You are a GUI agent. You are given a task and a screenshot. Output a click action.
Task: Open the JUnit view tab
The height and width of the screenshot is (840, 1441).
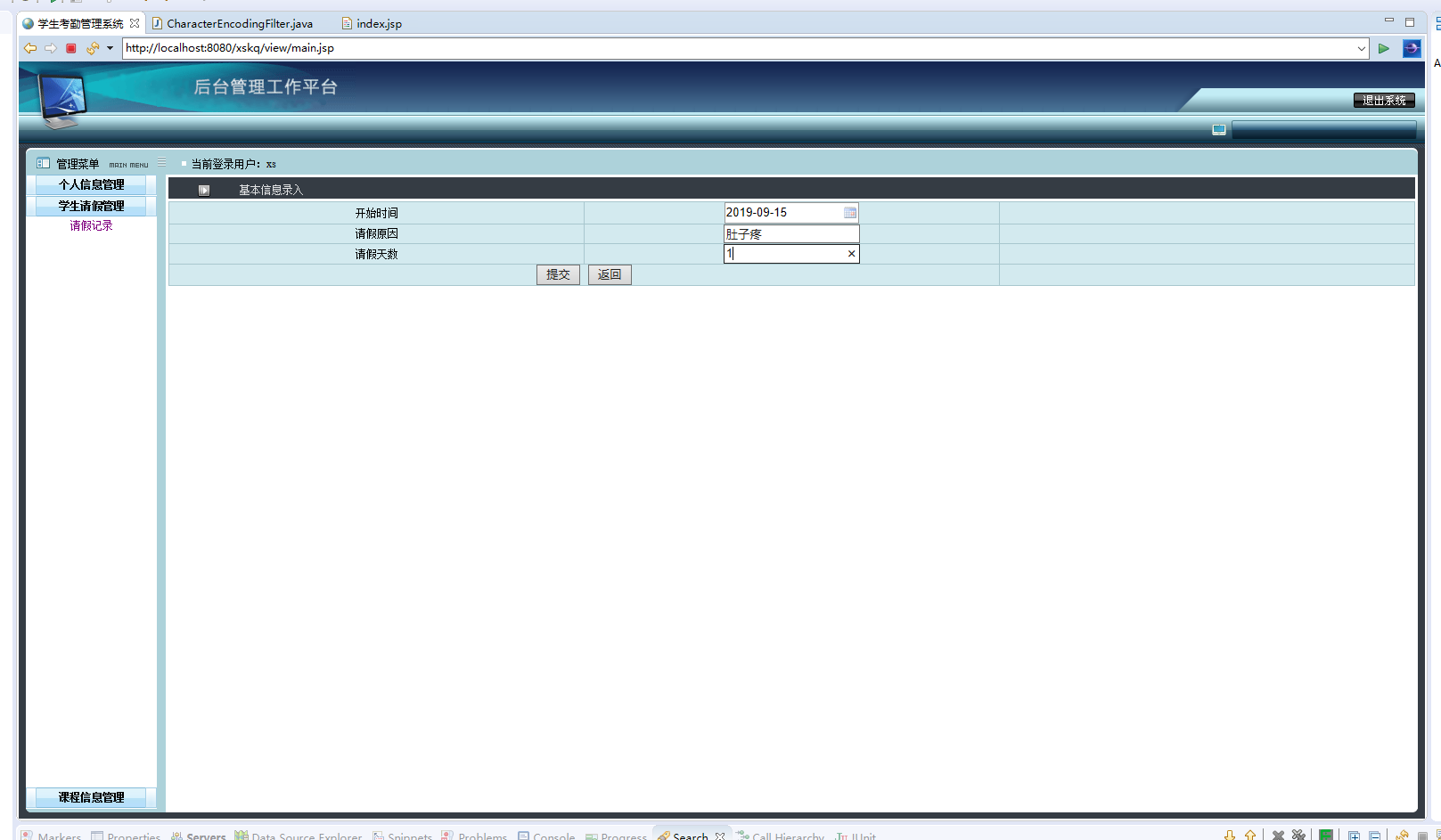(x=856, y=836)
